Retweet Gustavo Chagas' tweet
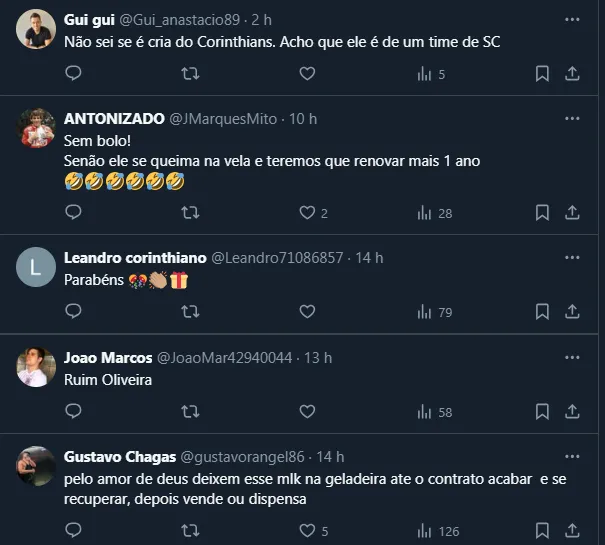This screenshot has width=605, height=545. point(190,530)
